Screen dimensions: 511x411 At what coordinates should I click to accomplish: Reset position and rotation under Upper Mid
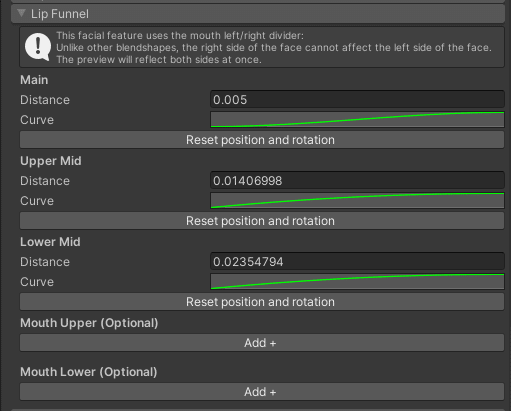tap(262, 221)
